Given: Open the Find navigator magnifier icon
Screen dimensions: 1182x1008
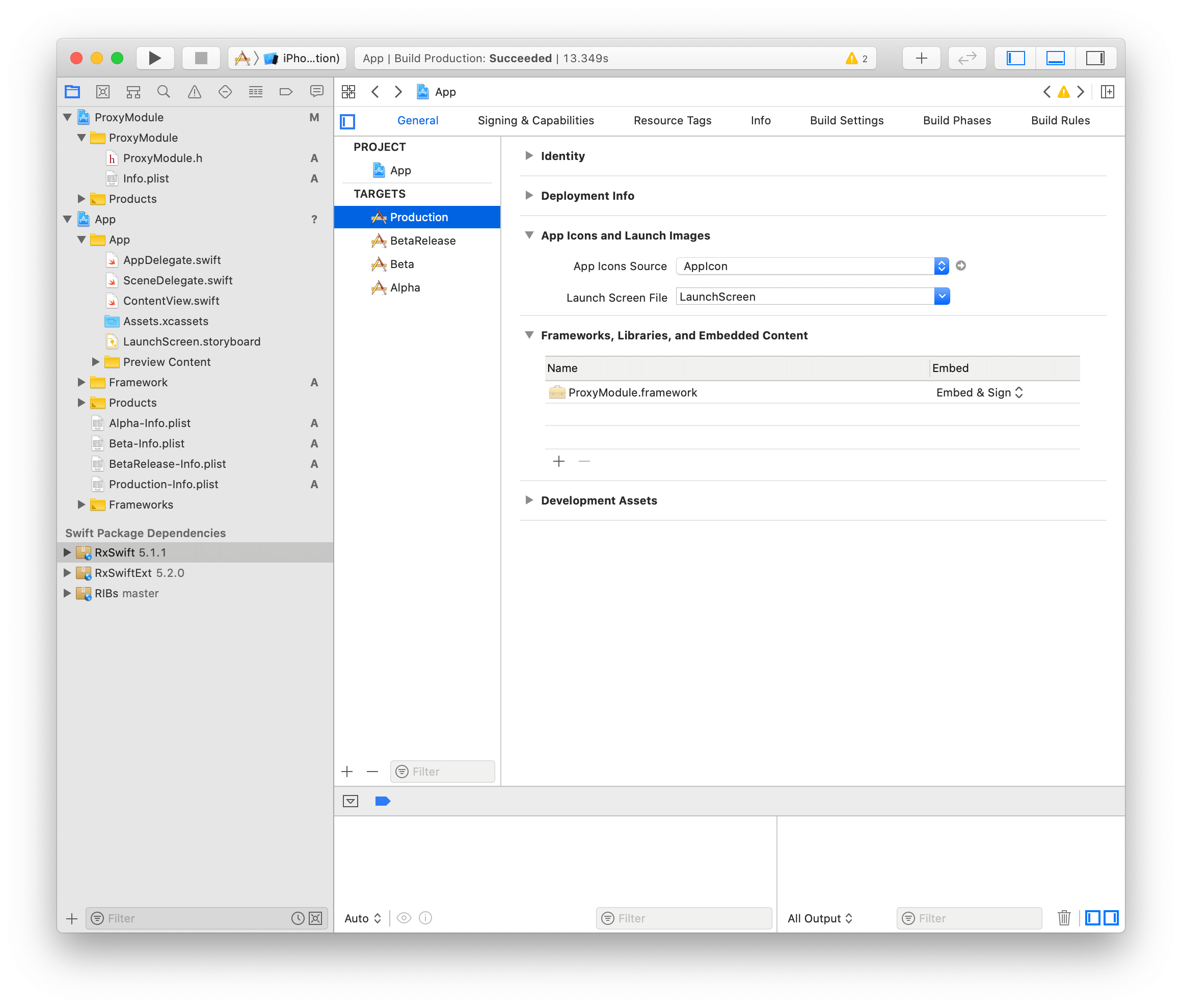Looking at the screenshot, I should click(164, 91).
